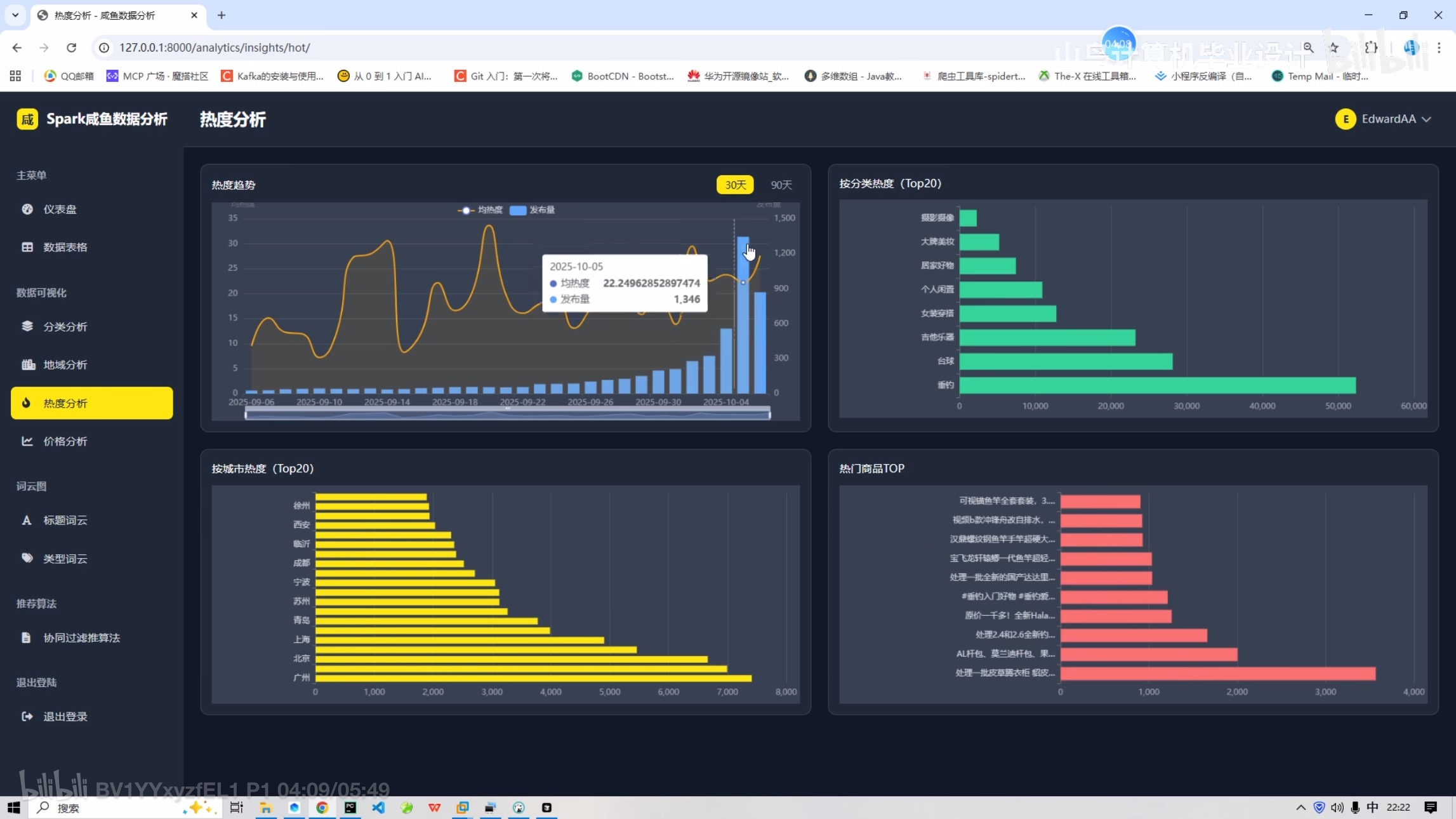Open the browser tab search chevron
Image resolution: width=1456 pixels, height=819 pixels.
tap(15, 15)
